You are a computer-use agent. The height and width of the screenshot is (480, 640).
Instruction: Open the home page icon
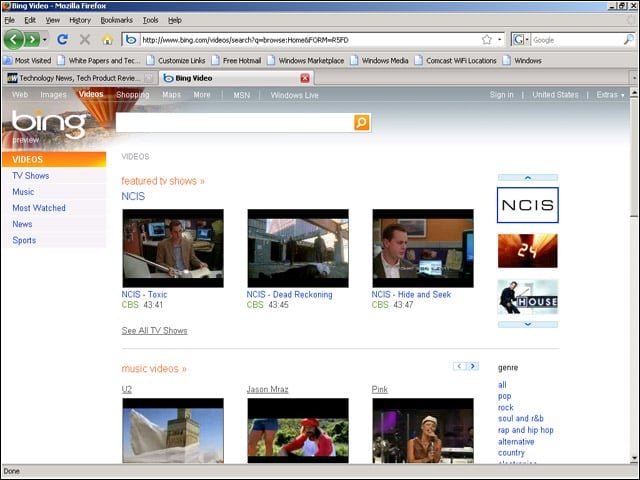point(107,40)
